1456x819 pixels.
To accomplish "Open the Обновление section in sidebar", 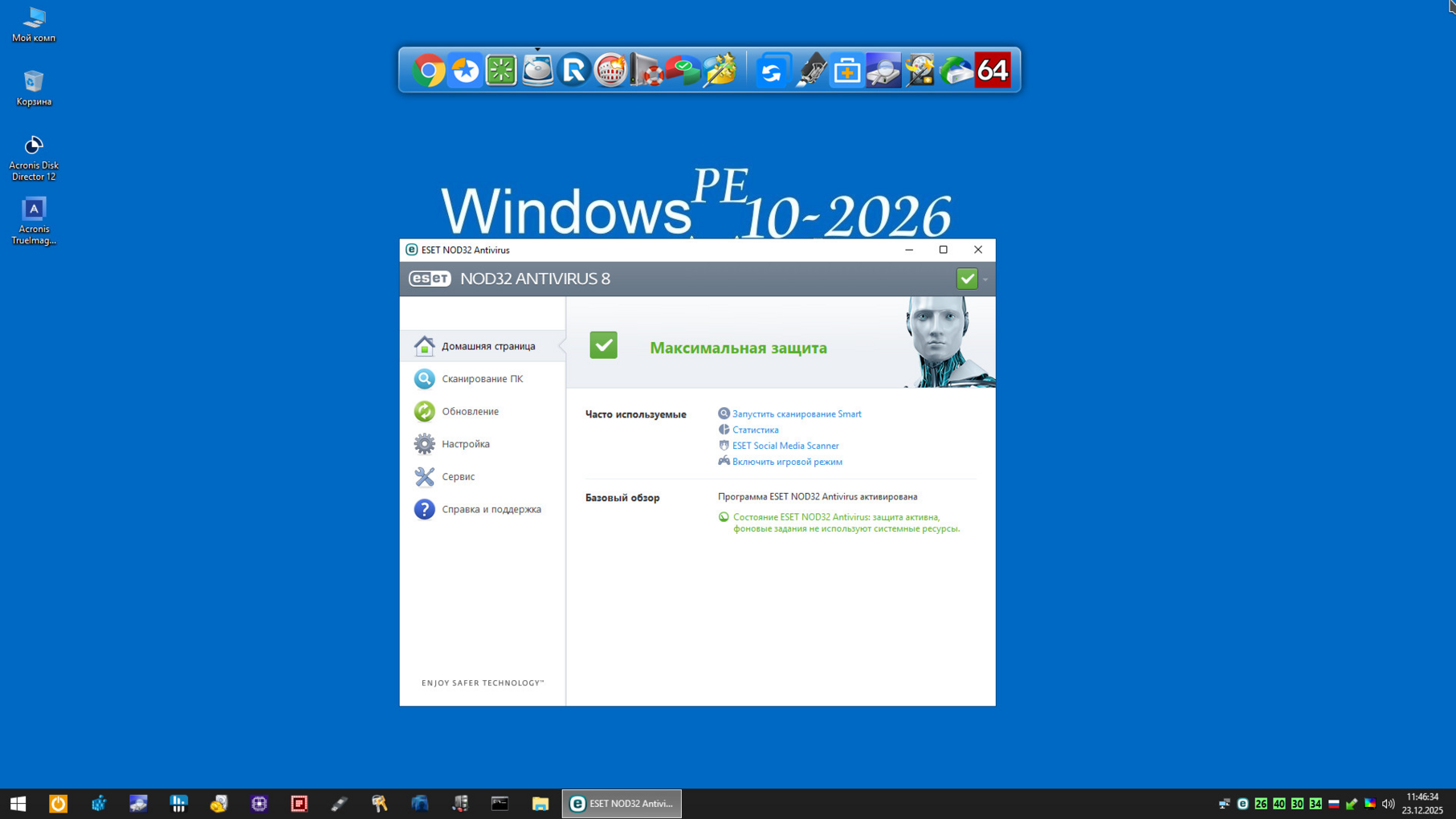I will point(470,411).
